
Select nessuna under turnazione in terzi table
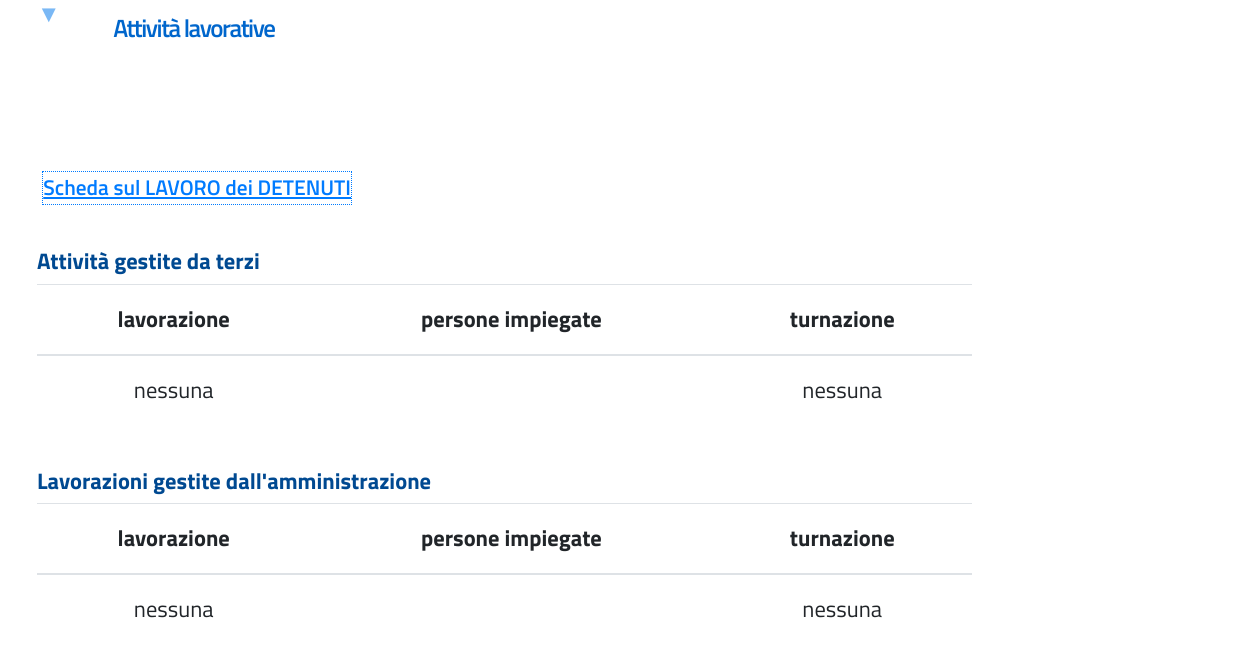842,391
